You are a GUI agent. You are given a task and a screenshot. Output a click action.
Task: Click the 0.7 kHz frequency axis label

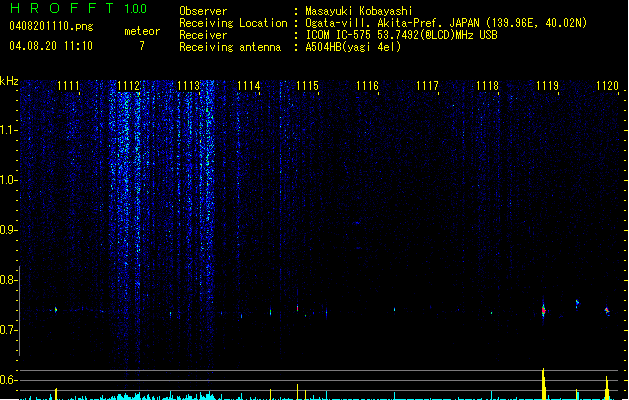click(x=8, y=330)
